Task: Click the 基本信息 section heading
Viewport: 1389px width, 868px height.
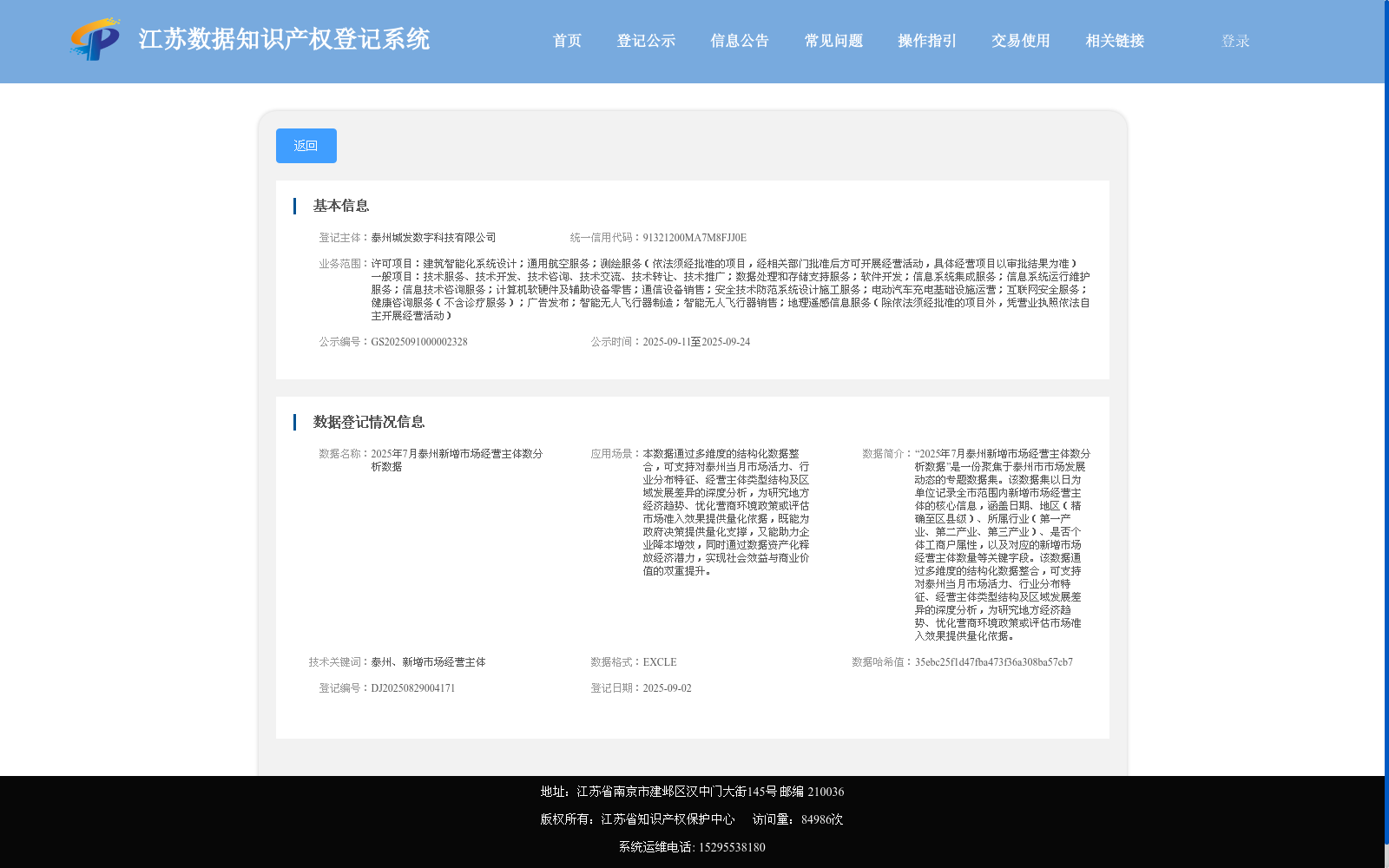Action: tap(341, 206)
